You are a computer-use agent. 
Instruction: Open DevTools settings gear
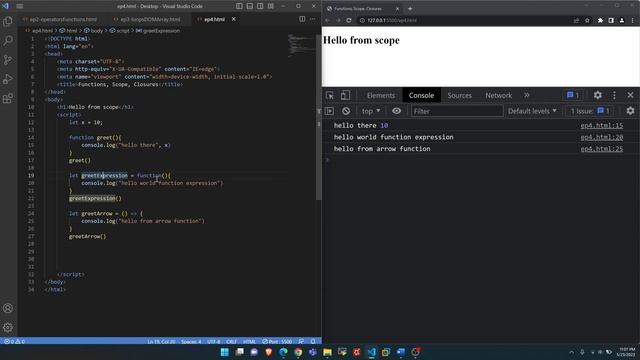pos(598,95)
